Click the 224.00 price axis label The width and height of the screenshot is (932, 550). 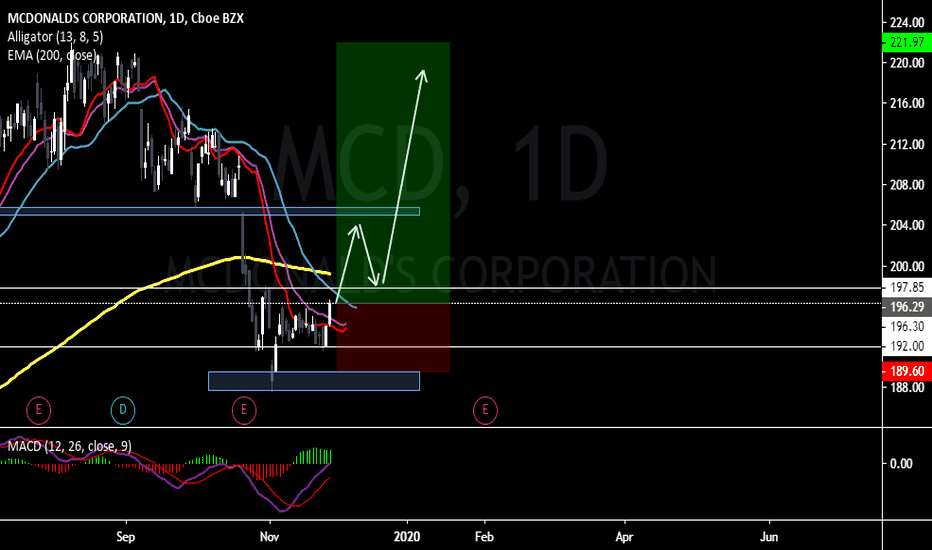pos(907,23)
